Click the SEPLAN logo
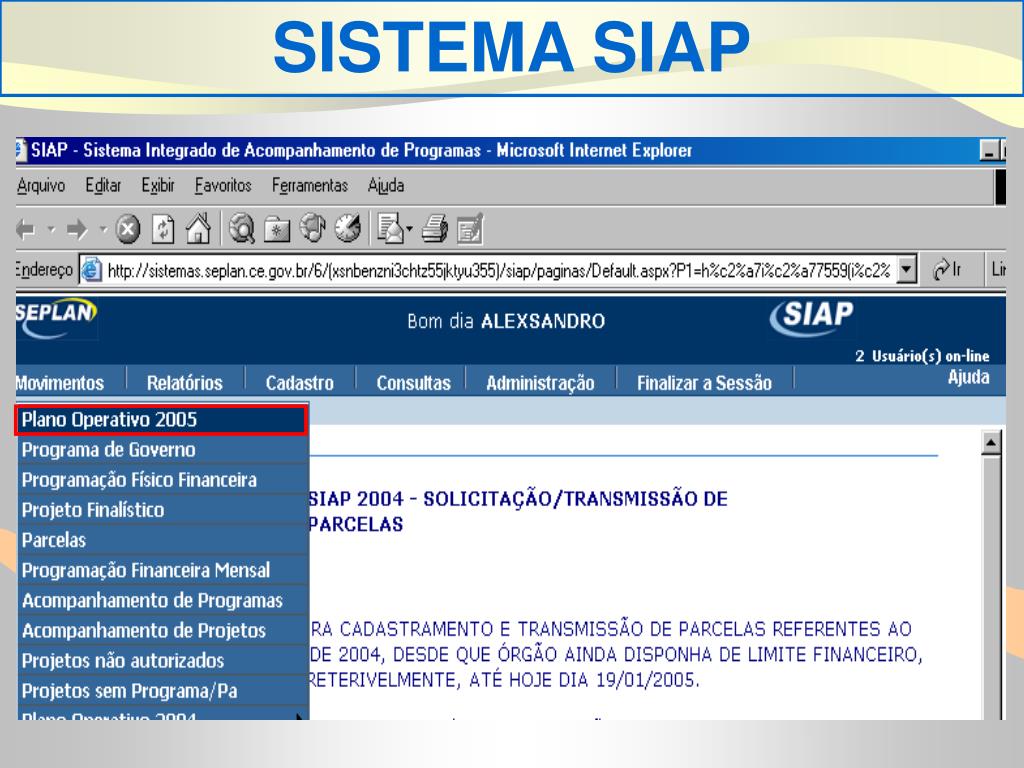The width and height of the screenshot is (1024, 768). click(x=57, y=318)
